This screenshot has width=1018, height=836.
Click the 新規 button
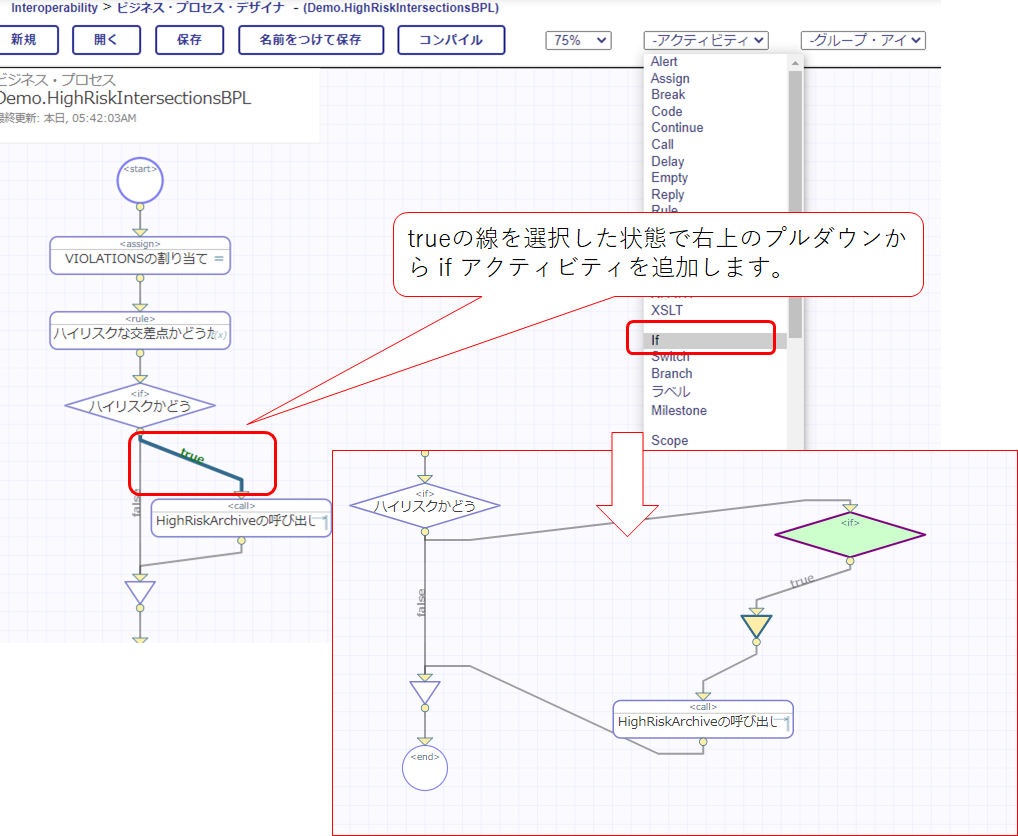(24, 40)
